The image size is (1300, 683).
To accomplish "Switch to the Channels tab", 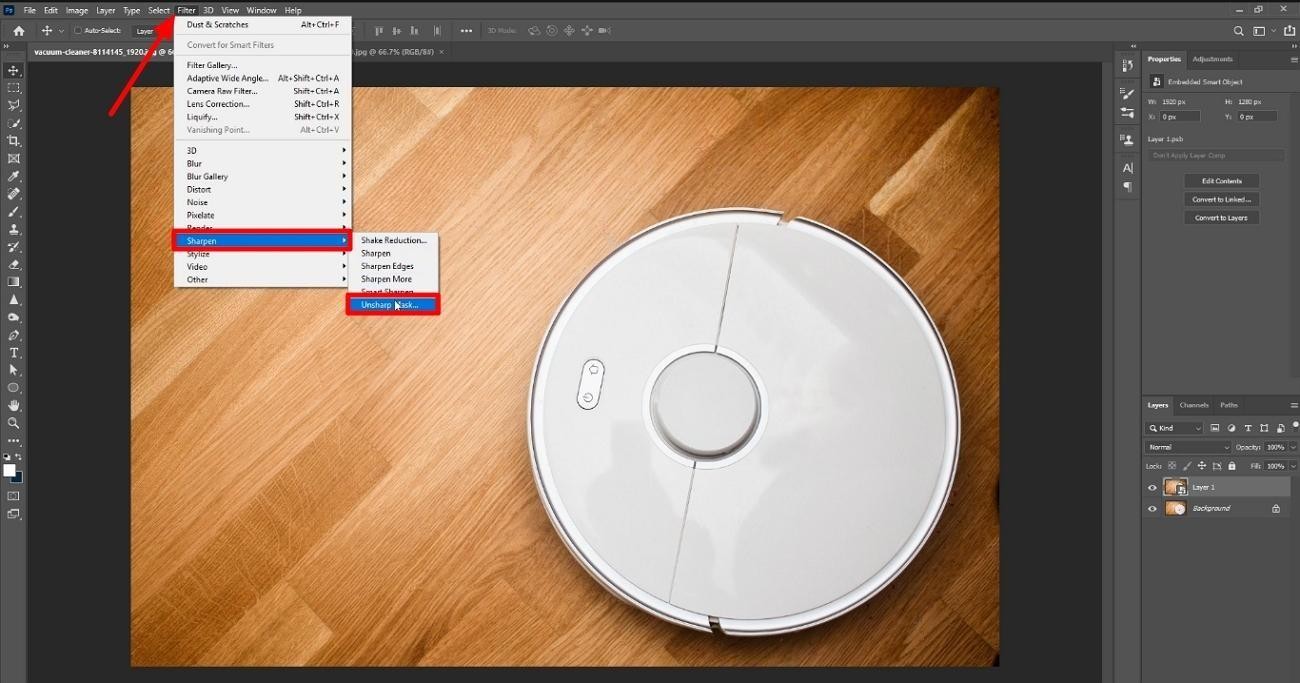I will tap(1194, 405).
